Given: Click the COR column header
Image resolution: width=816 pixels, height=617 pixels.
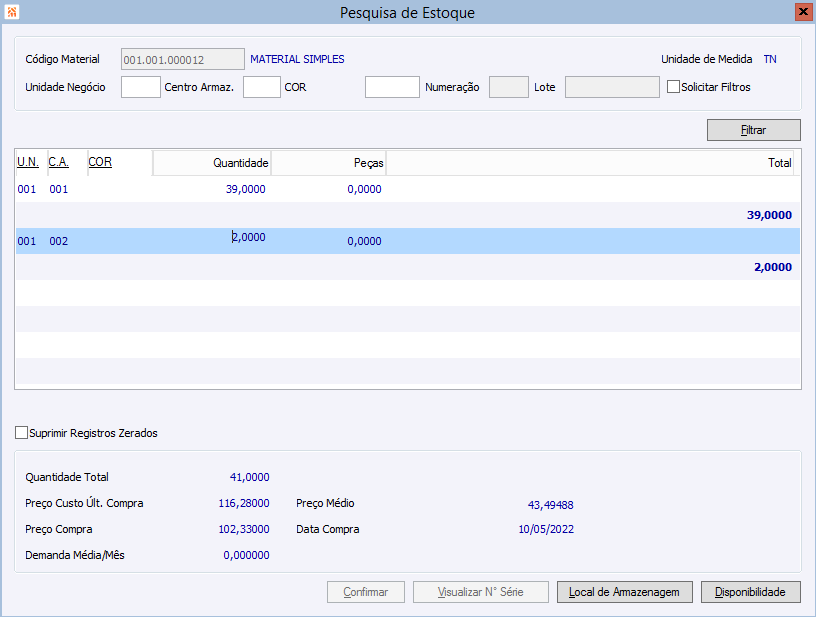Looking at the screenshot, I should pyautogui.click(x=100, y=161).
